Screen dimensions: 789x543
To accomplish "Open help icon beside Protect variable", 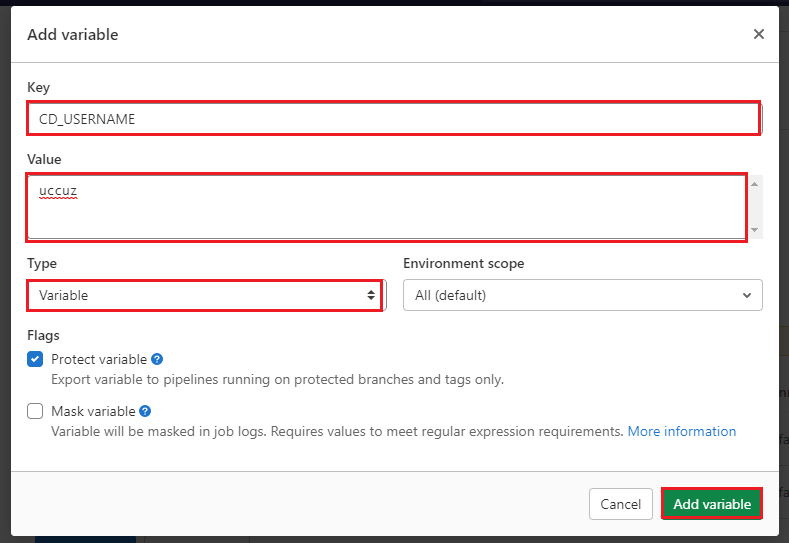I will [157, 359].
